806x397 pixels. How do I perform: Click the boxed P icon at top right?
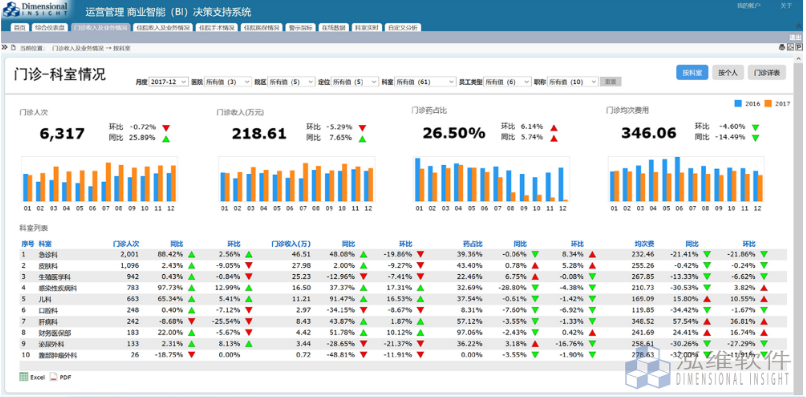point(799,47)
